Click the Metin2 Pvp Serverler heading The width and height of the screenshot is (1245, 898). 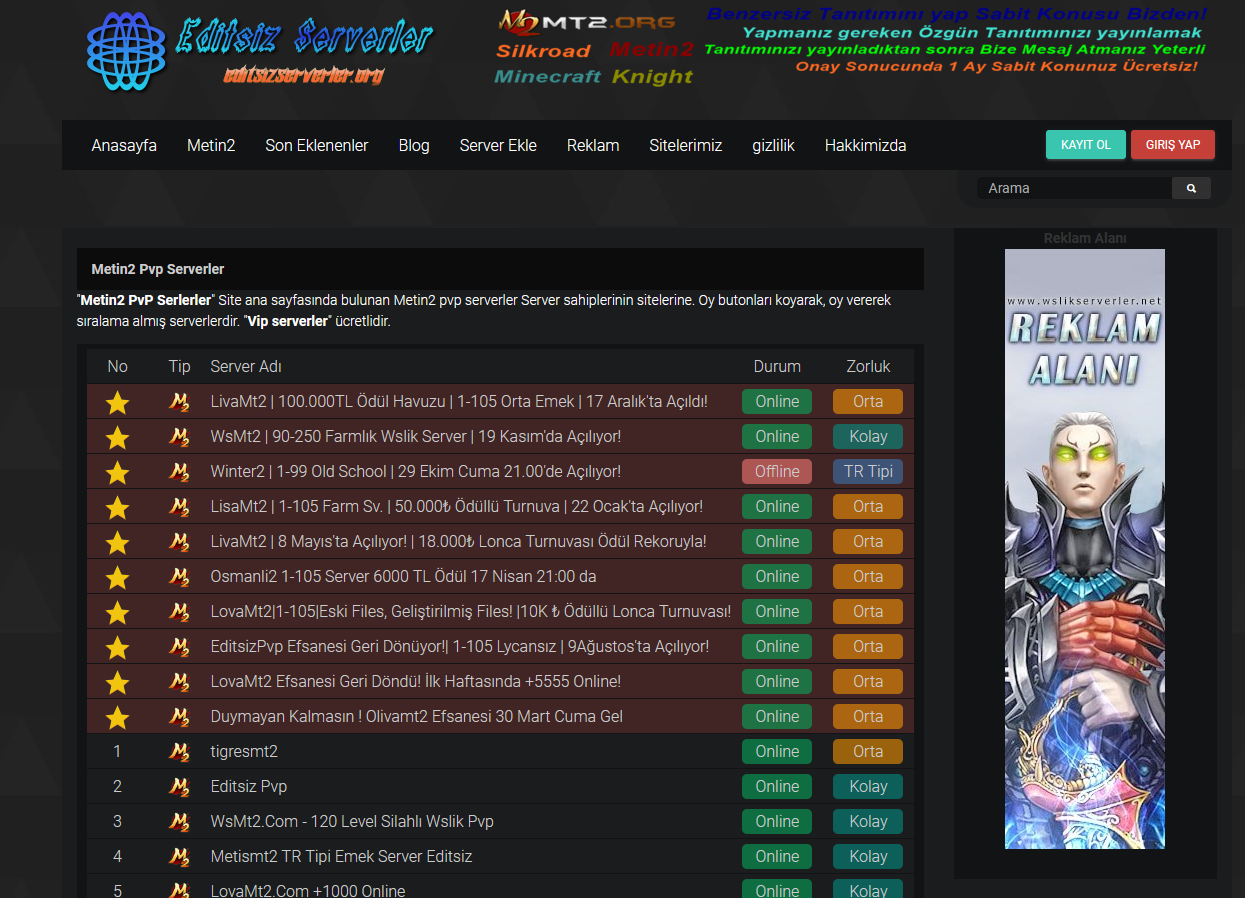tap(158, 269)
